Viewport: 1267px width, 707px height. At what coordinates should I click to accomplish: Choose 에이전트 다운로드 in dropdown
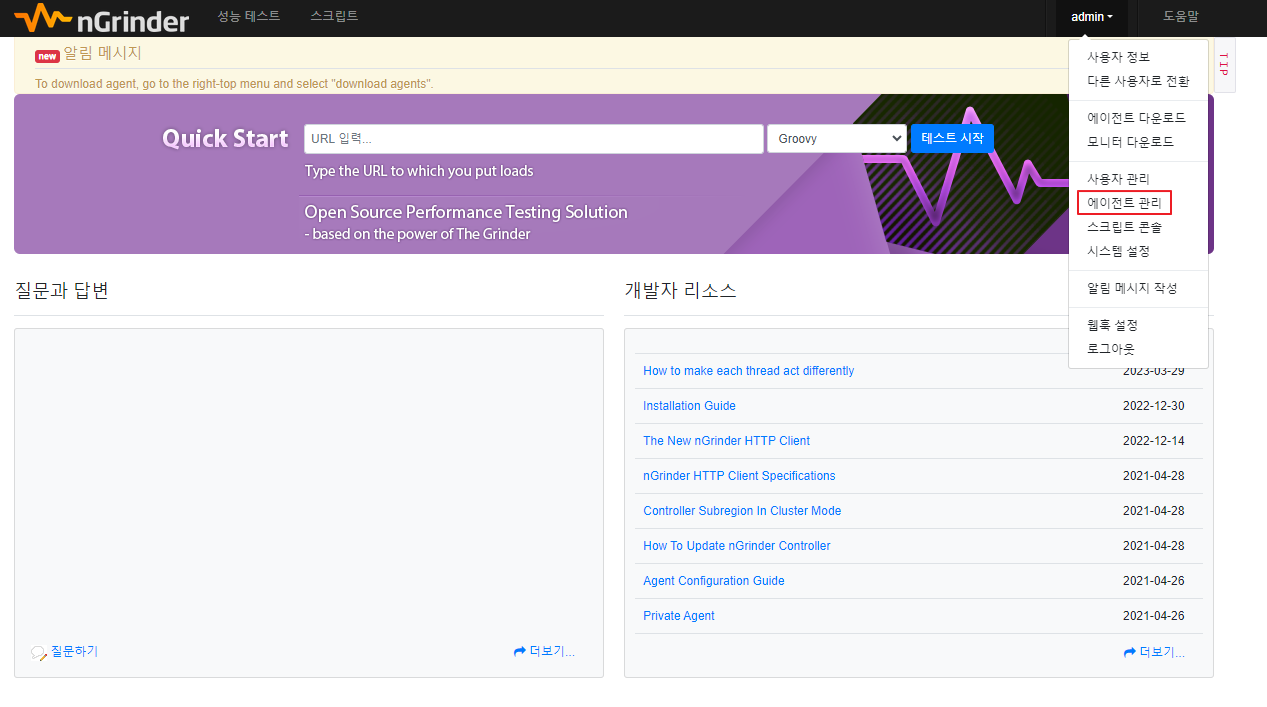click(x=1137, y=118)
